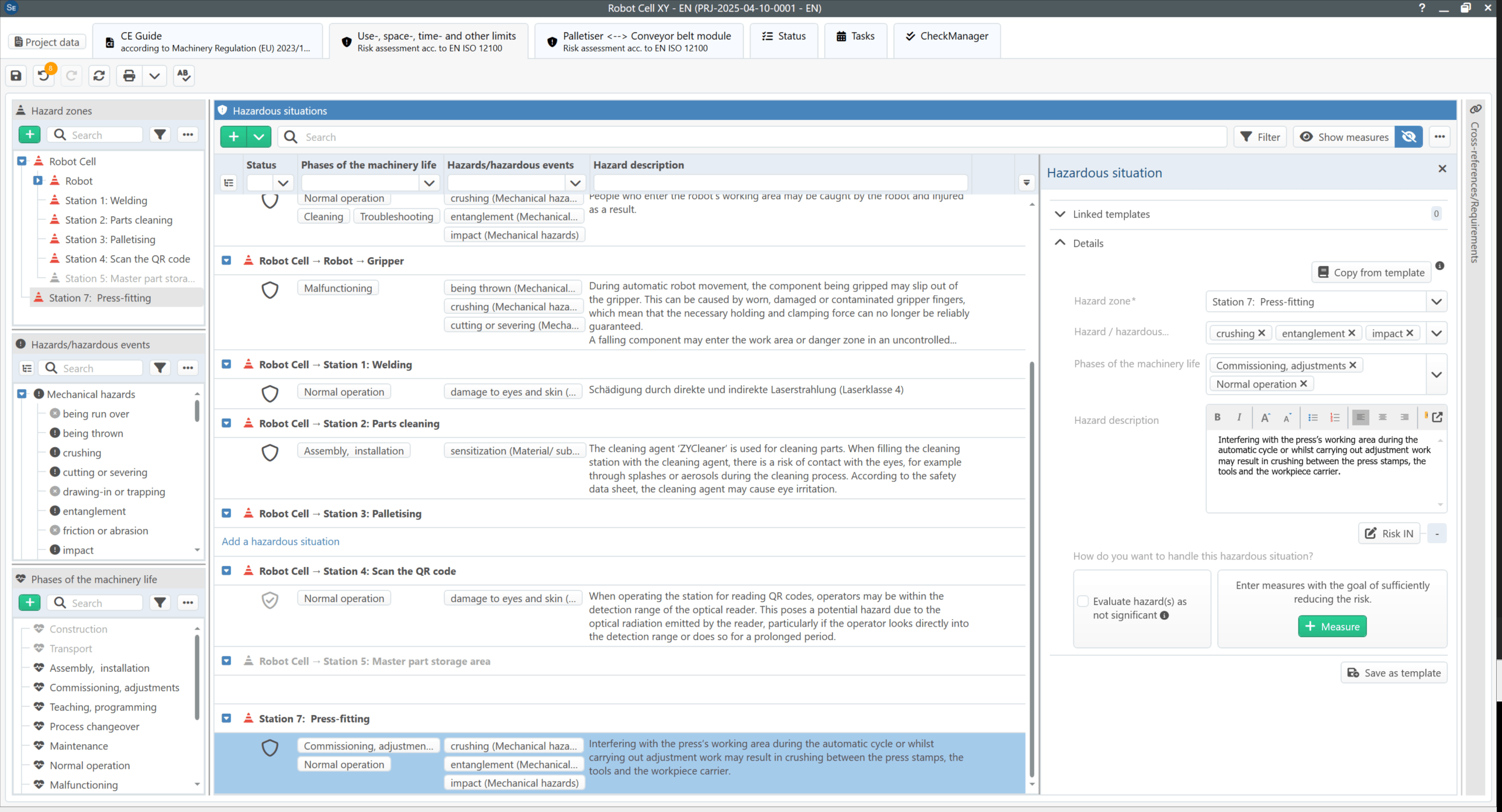Switch to the CheckManager tab
The height and width of the screenshot is (812, 1502).
point(947,36)
